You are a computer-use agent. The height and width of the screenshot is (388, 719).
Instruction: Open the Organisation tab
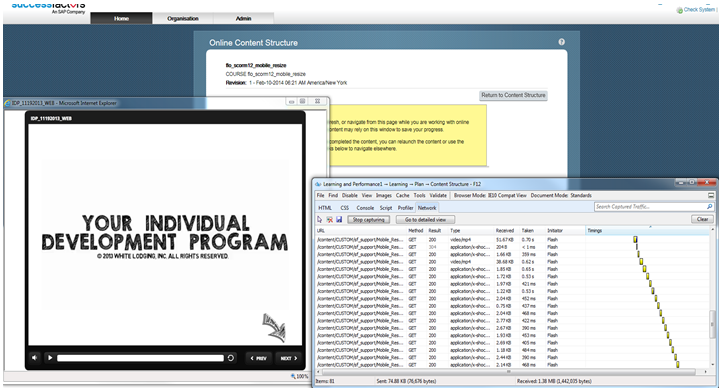click(x=183, y=18)
